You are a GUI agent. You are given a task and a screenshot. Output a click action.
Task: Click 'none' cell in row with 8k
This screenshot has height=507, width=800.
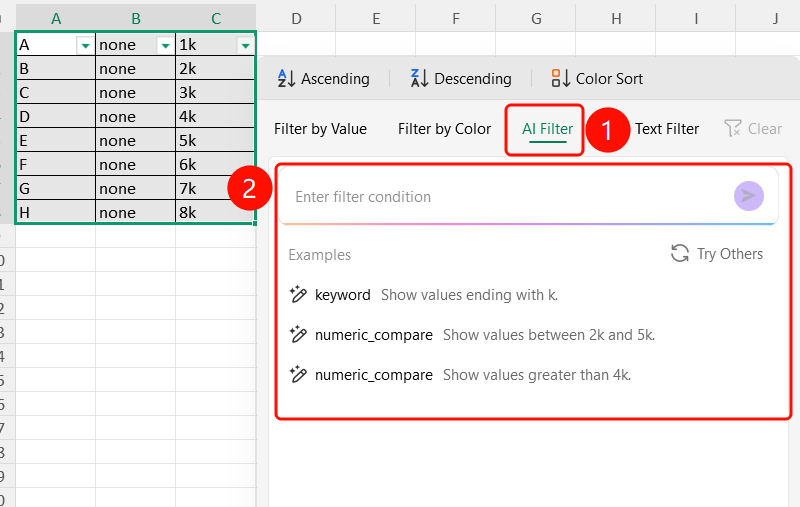136,212
